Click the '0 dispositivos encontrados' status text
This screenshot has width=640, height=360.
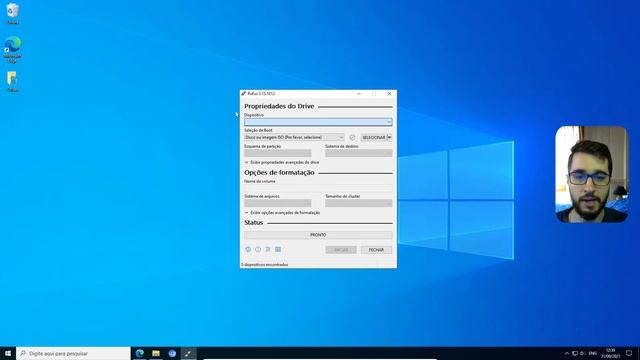tap(264, 265)
